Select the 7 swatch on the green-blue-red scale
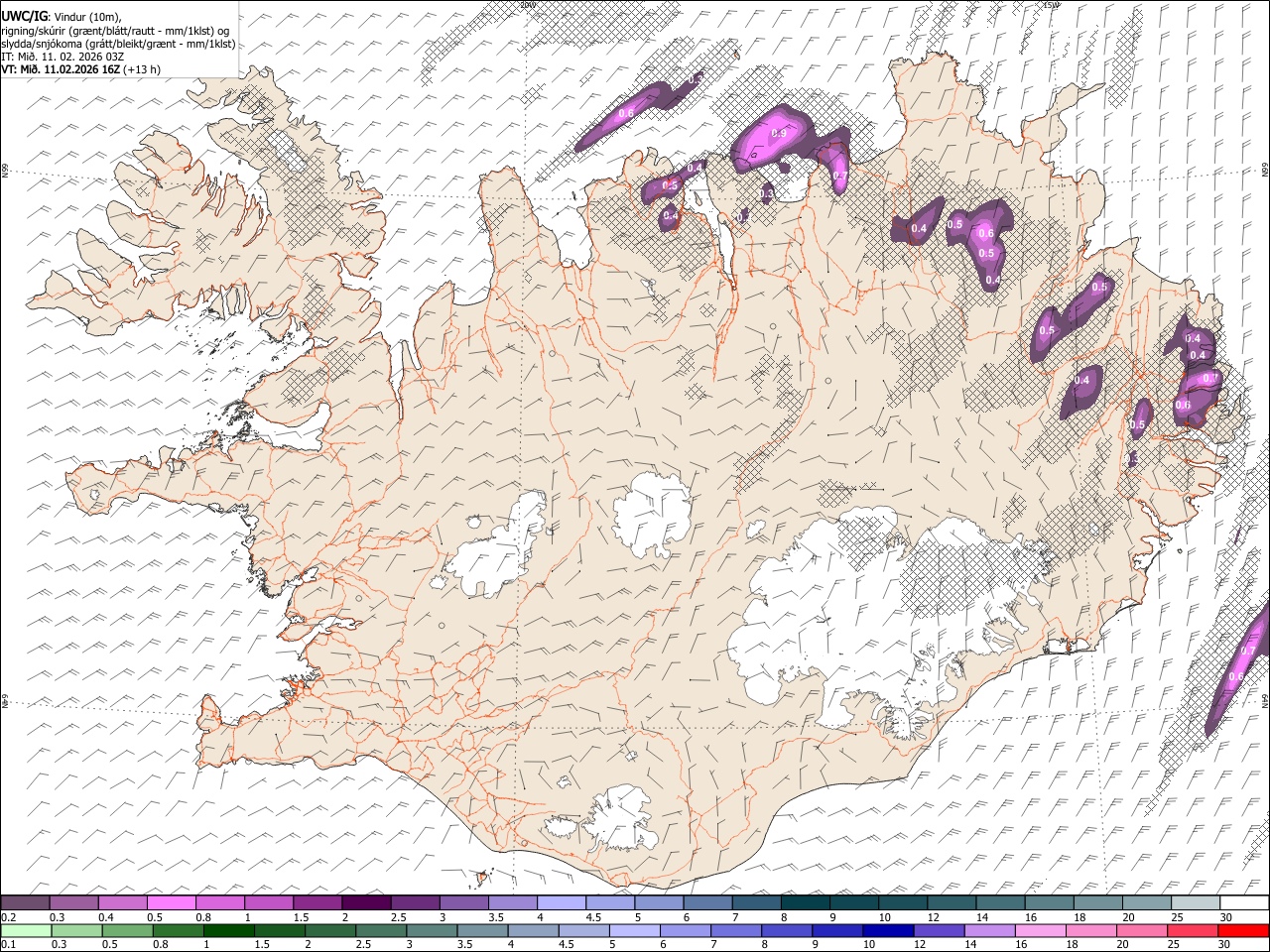Screen dimensions: 1270x952 [734, 930]
